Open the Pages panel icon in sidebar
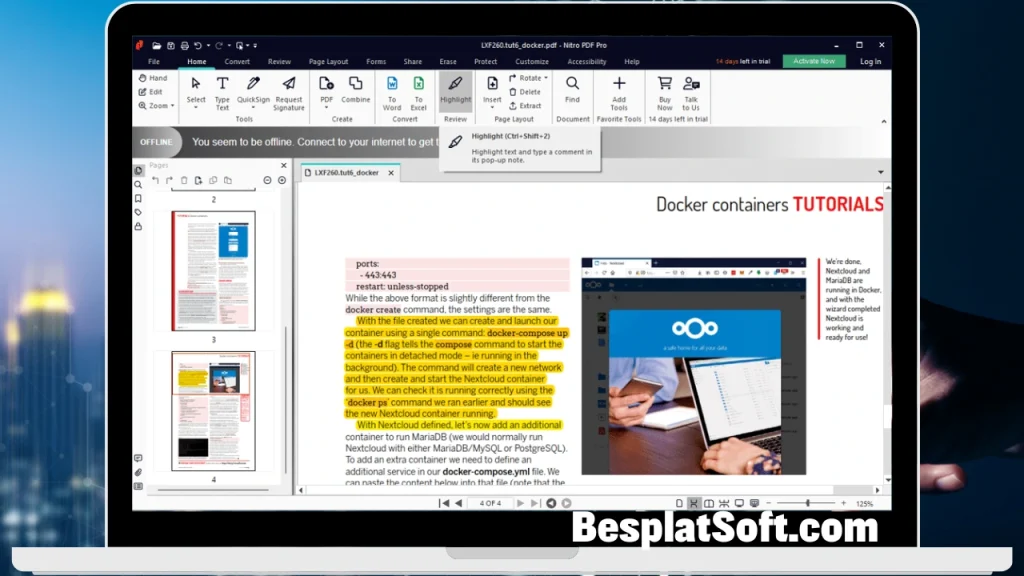The width and height of the screenshot is (1024, 576). (x=137, y=170)
